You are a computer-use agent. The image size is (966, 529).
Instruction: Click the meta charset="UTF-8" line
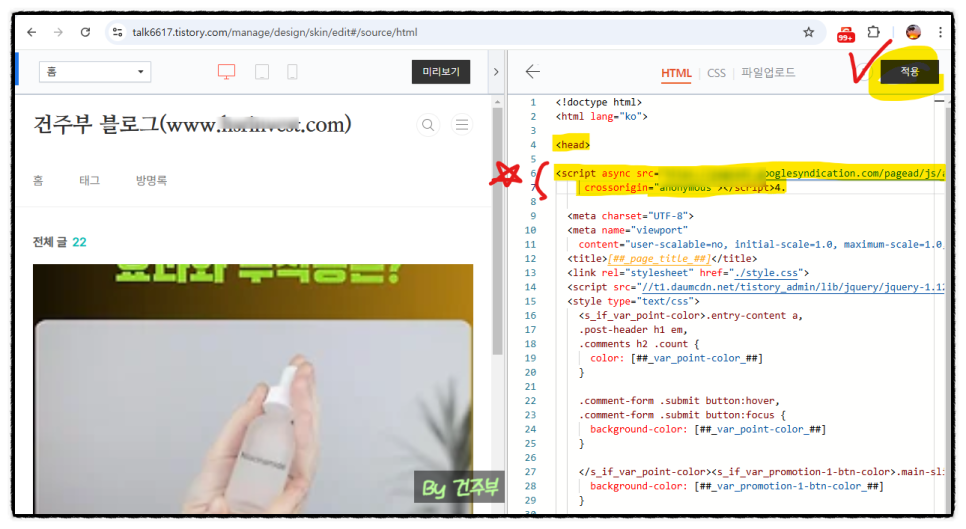click(630, 216)
